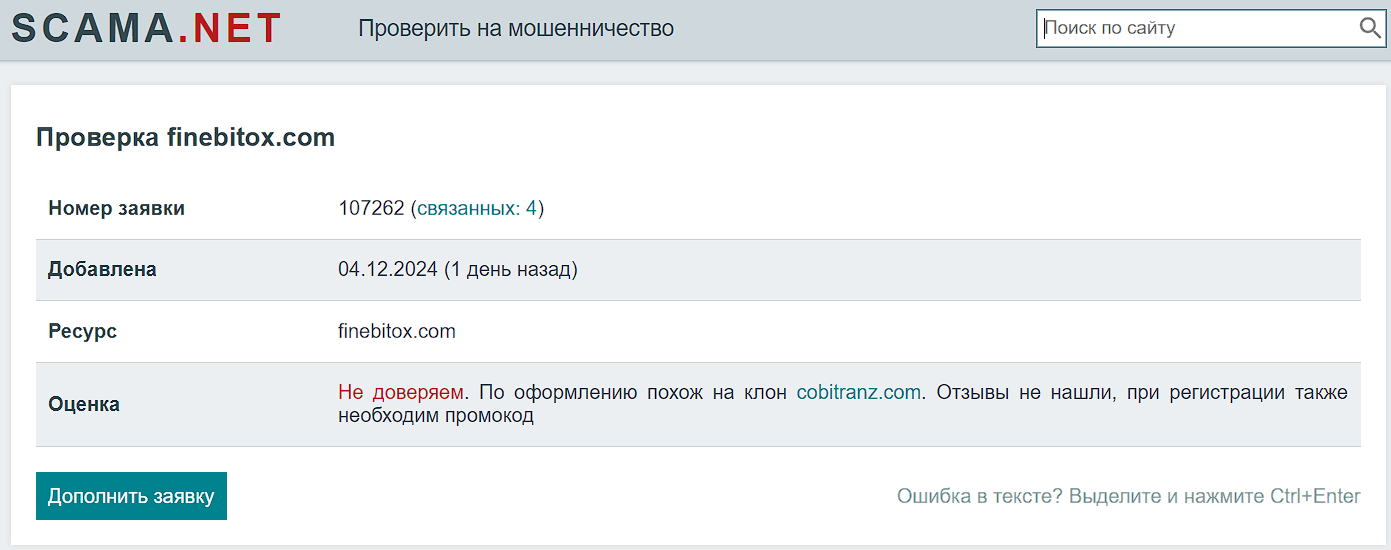
Task: Click the red "Не доверяем" verdict text
Action: click(x=401, y=393)
